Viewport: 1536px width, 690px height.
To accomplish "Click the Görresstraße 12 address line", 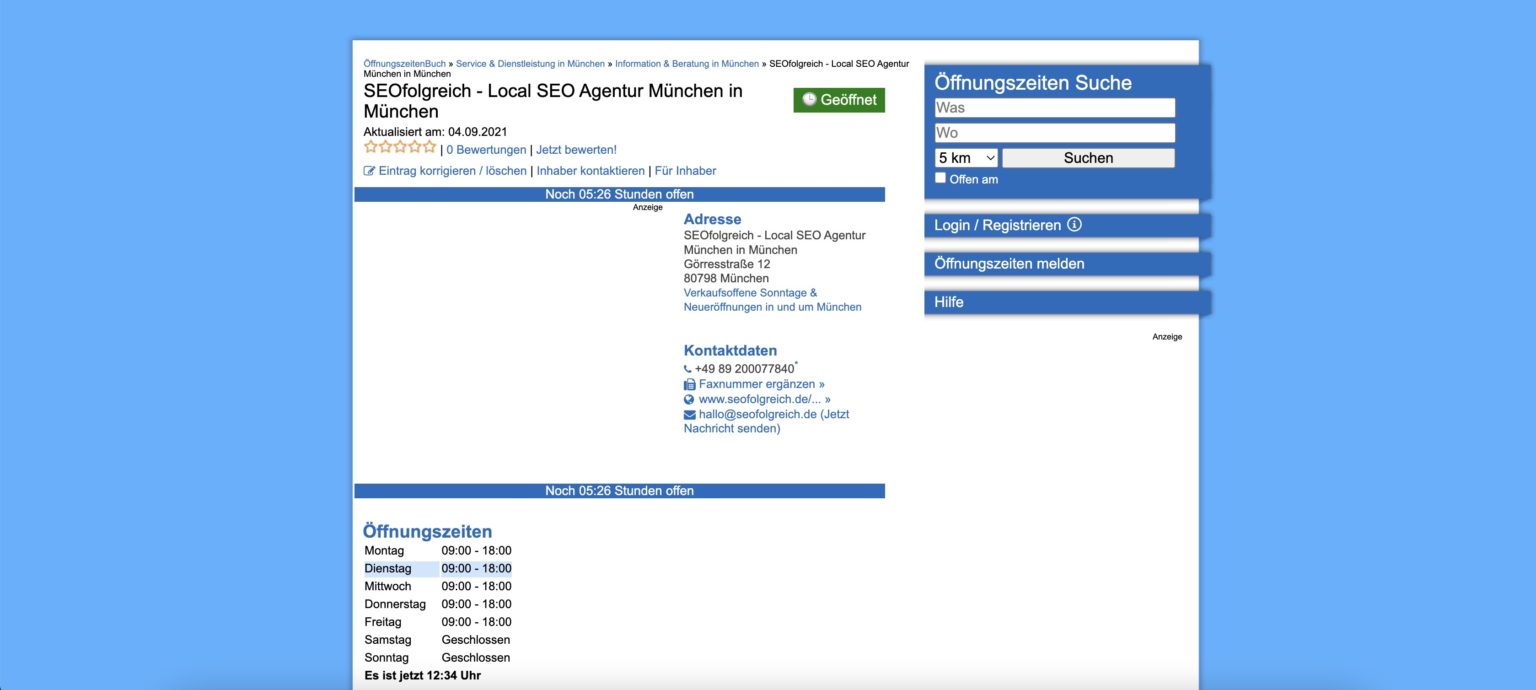I will (x=727, y=264).
